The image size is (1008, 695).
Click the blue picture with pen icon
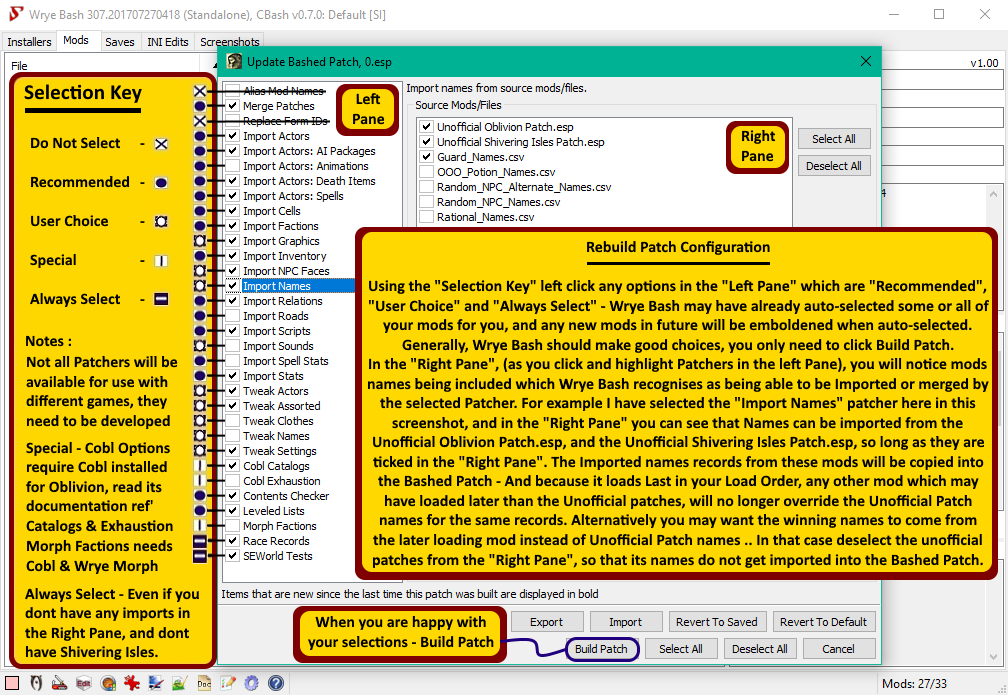tap(156, 683)
